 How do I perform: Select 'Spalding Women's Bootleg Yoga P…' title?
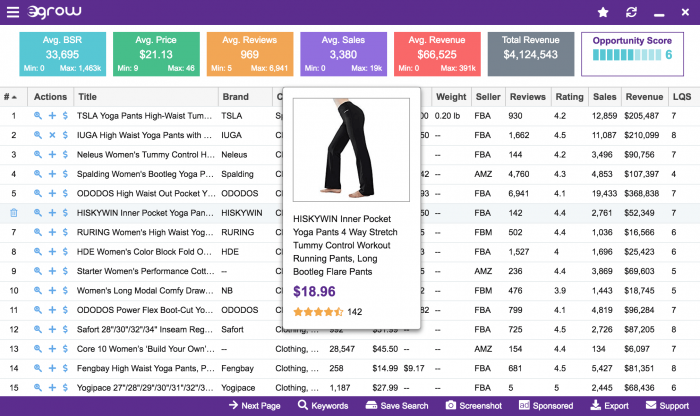[x=145, y=174]
